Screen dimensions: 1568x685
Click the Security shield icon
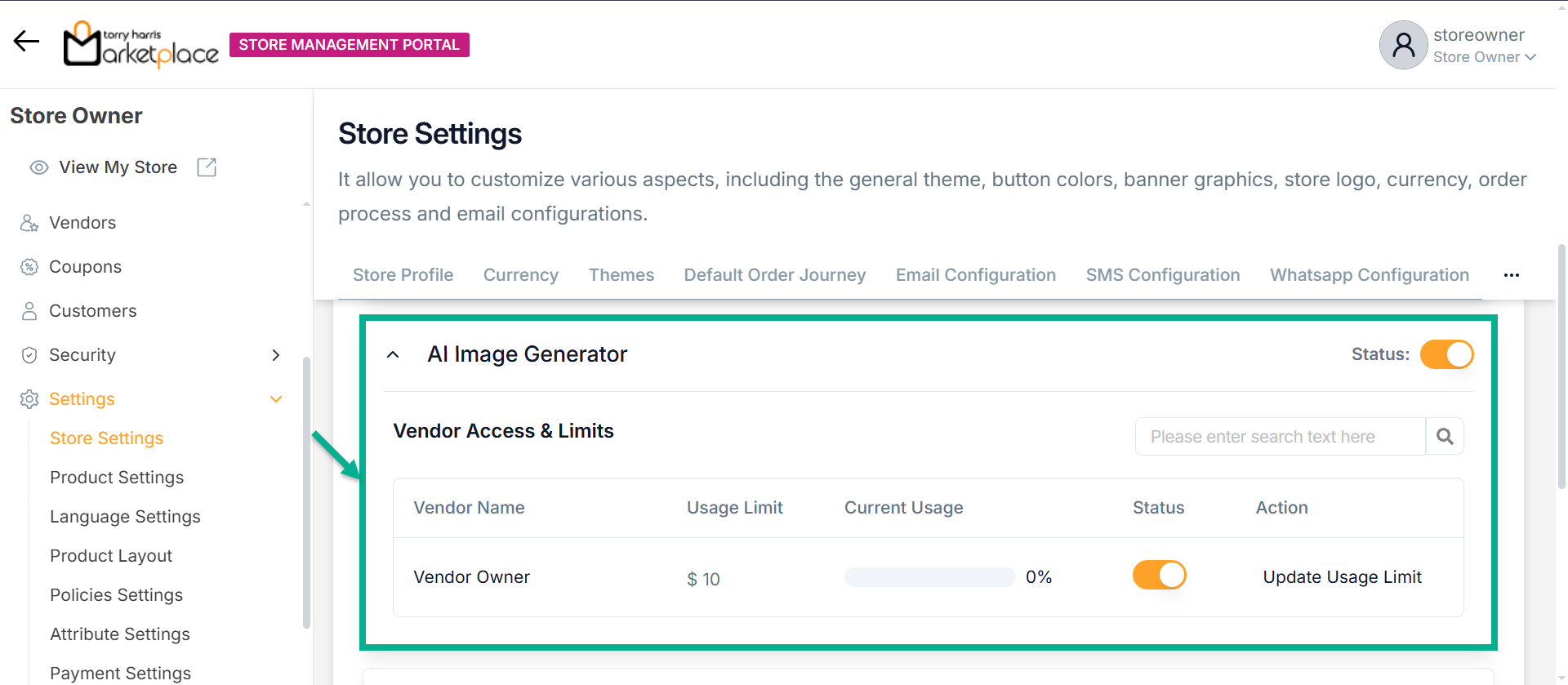click(29, 355)
